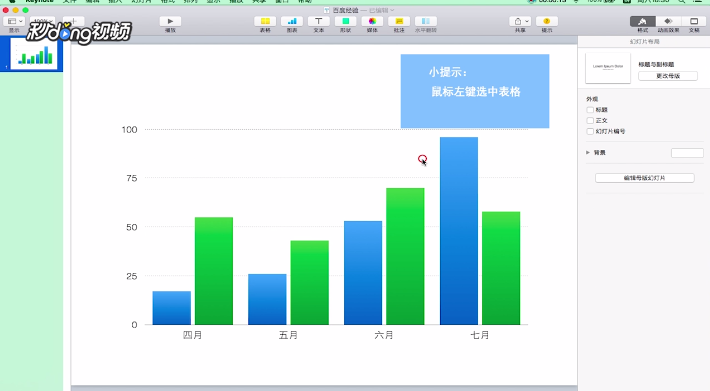Click the rightmost dimmed toolbar button
Screen dimensions: 710x391
coord(426,21)
